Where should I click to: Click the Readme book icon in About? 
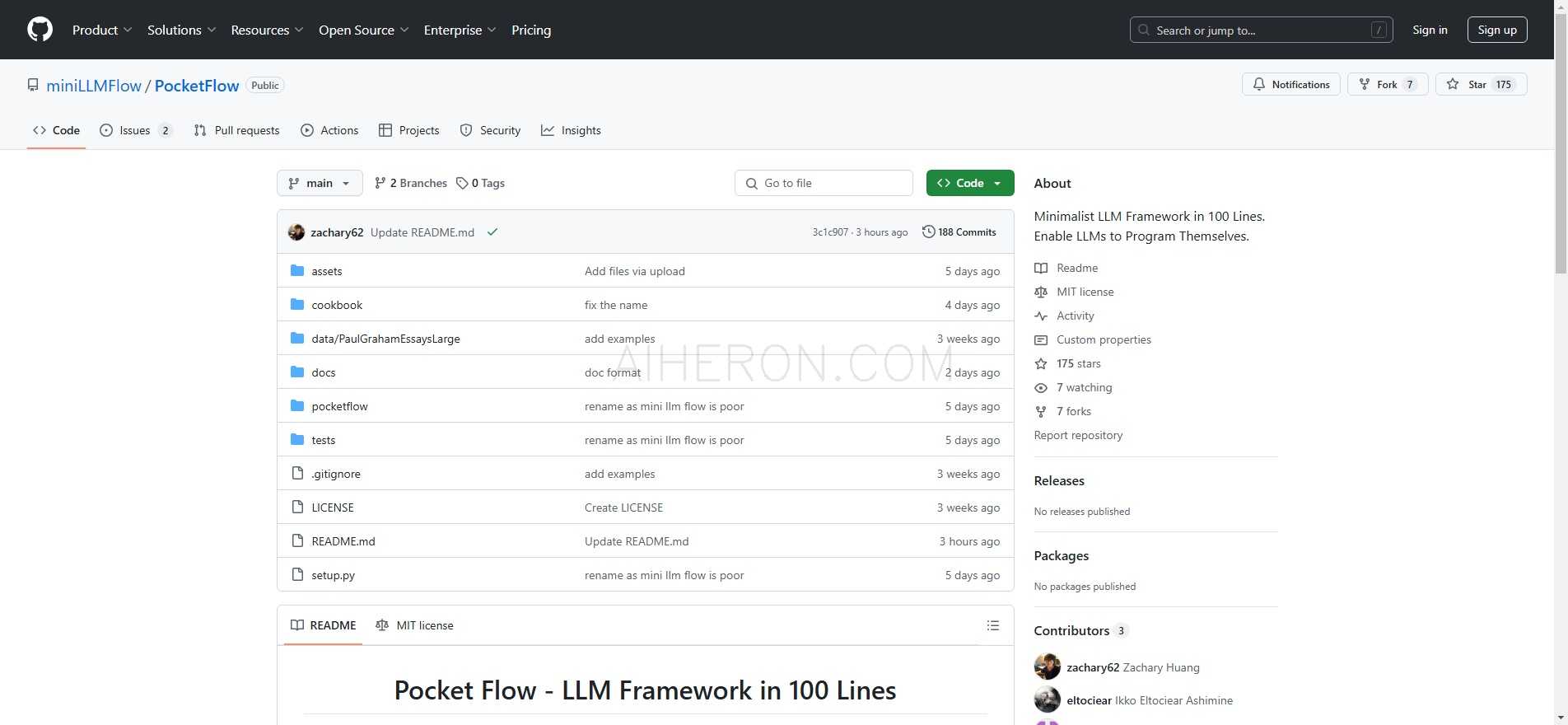pyautogui.click(x=1041, y=268)
